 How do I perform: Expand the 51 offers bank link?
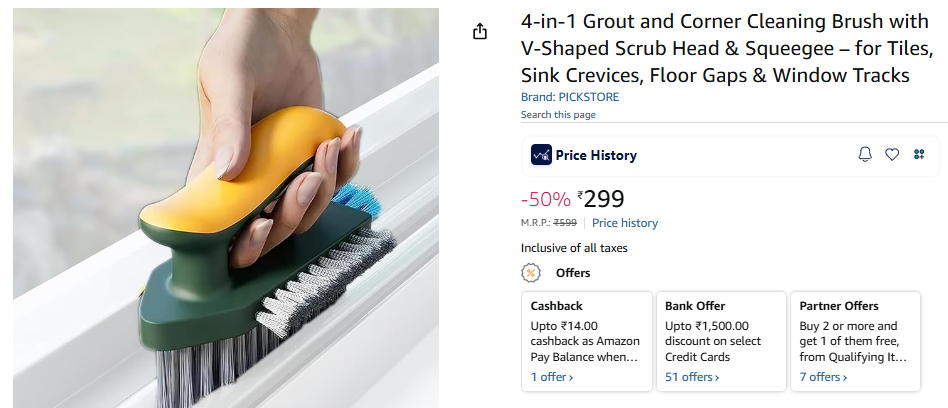coord(692,377)
